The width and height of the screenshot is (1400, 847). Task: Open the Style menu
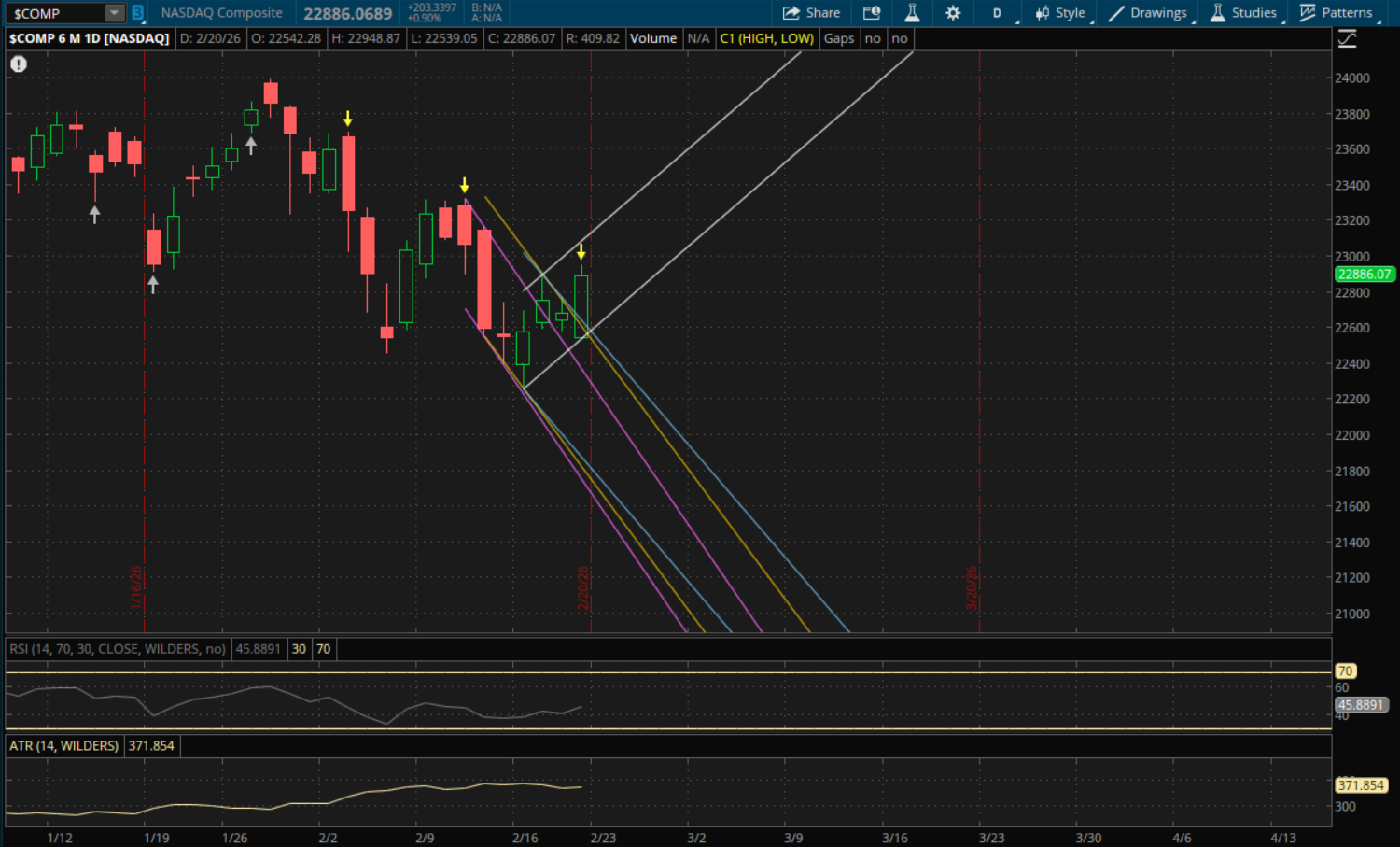pyautogui.click(x=1060, y=13)
